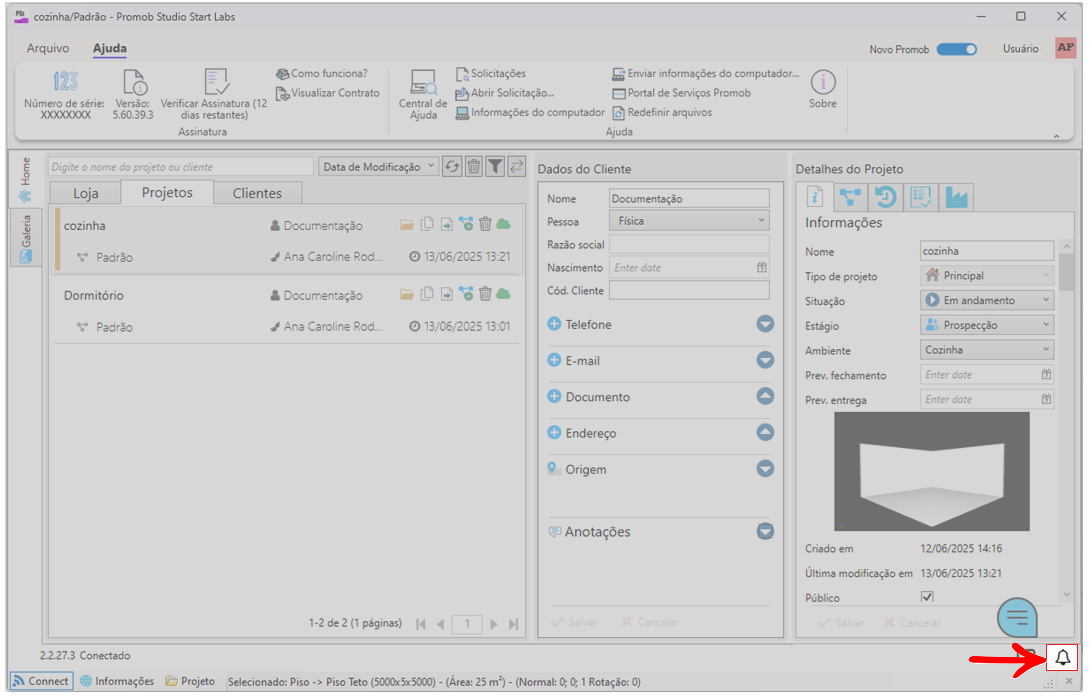The image size is (1092, 696).
Task: Open the Estágio Prospecção dropdown
Action: point(986,325)
